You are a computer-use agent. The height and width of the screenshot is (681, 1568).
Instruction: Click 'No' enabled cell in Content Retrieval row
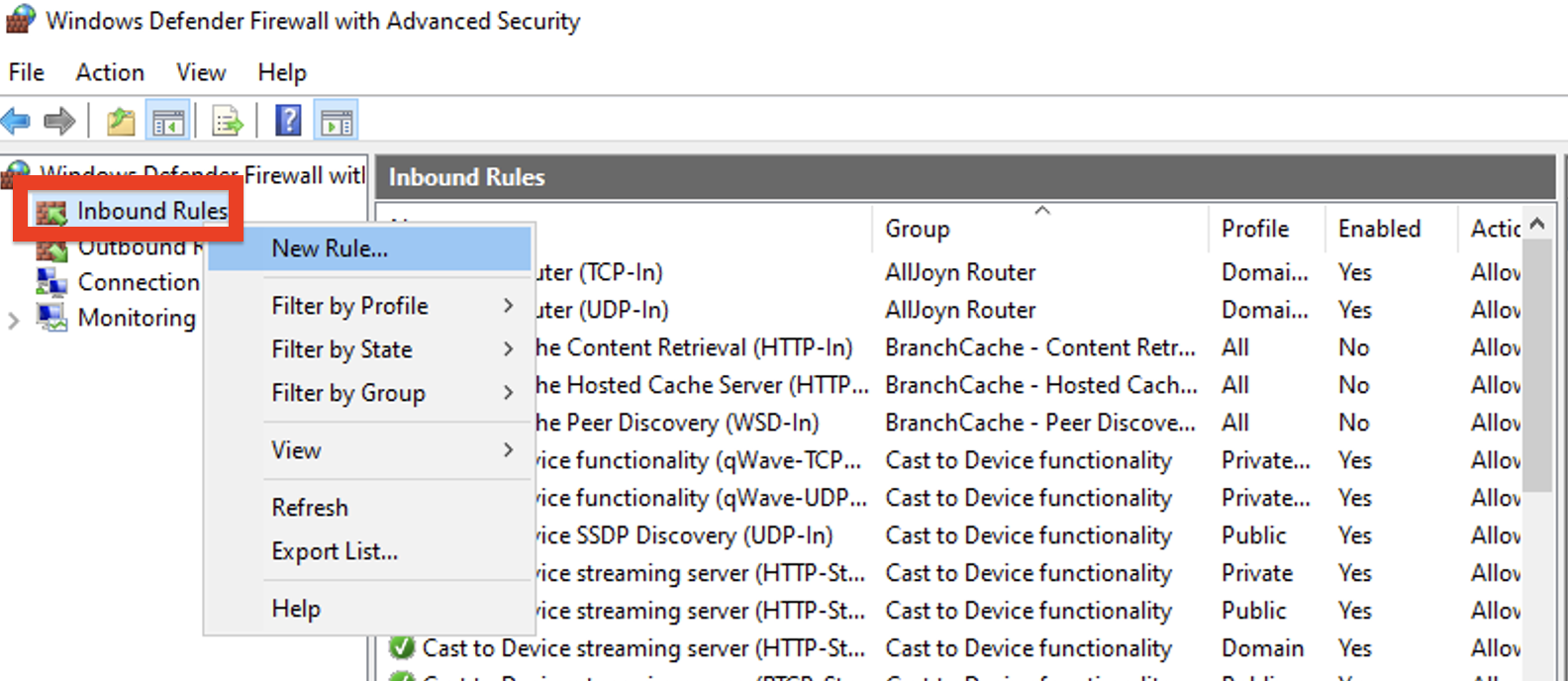pyautogui.click(x=1354, y=347)
